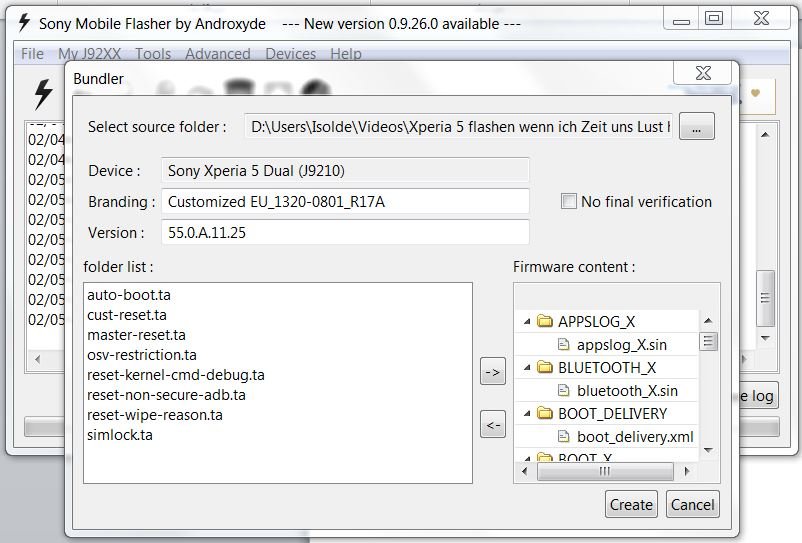
Task: Click firmware tree scroll up arrow
Action: 708,321
